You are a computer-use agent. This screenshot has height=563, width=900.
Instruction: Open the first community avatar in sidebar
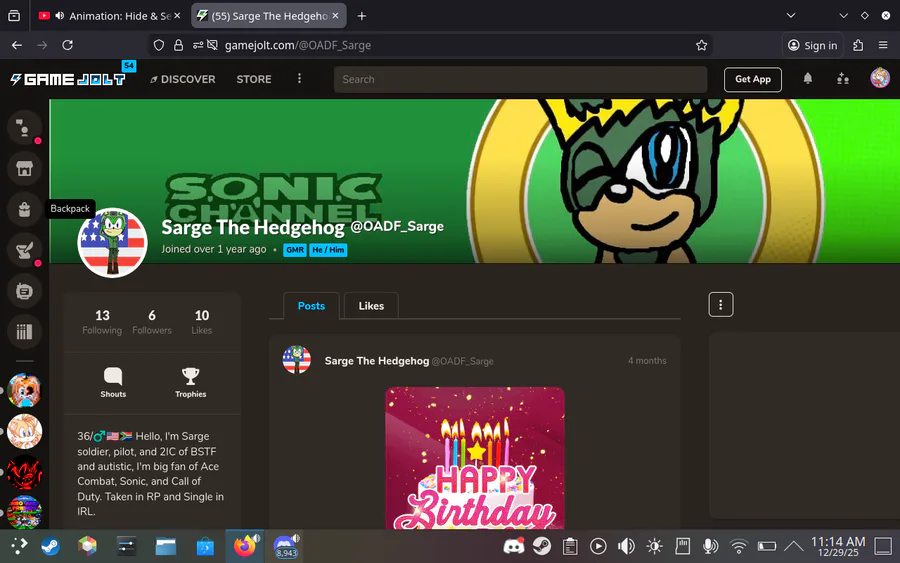[24, 390]
